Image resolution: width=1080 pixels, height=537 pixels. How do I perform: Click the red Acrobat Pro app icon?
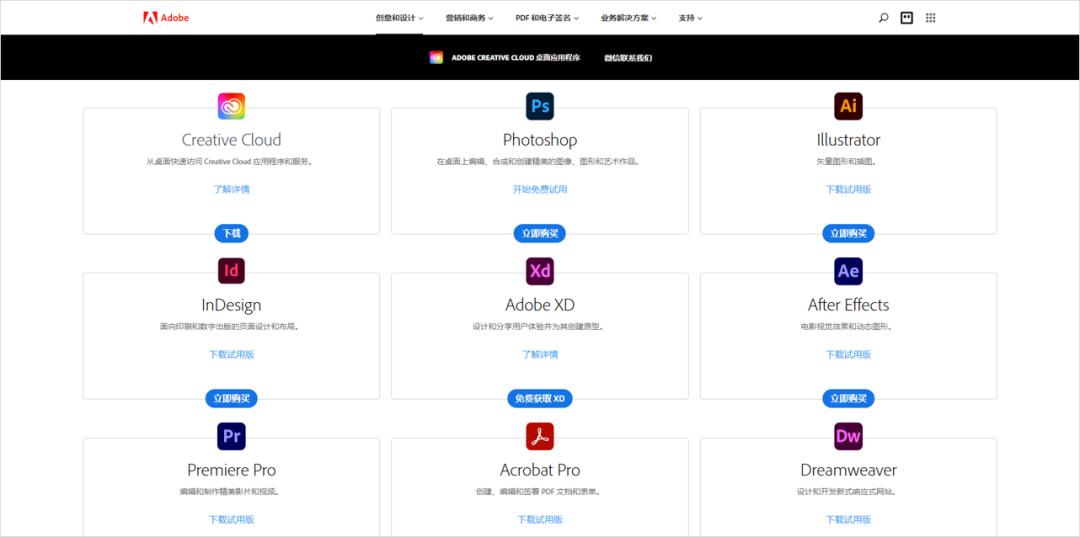(540, 436)
